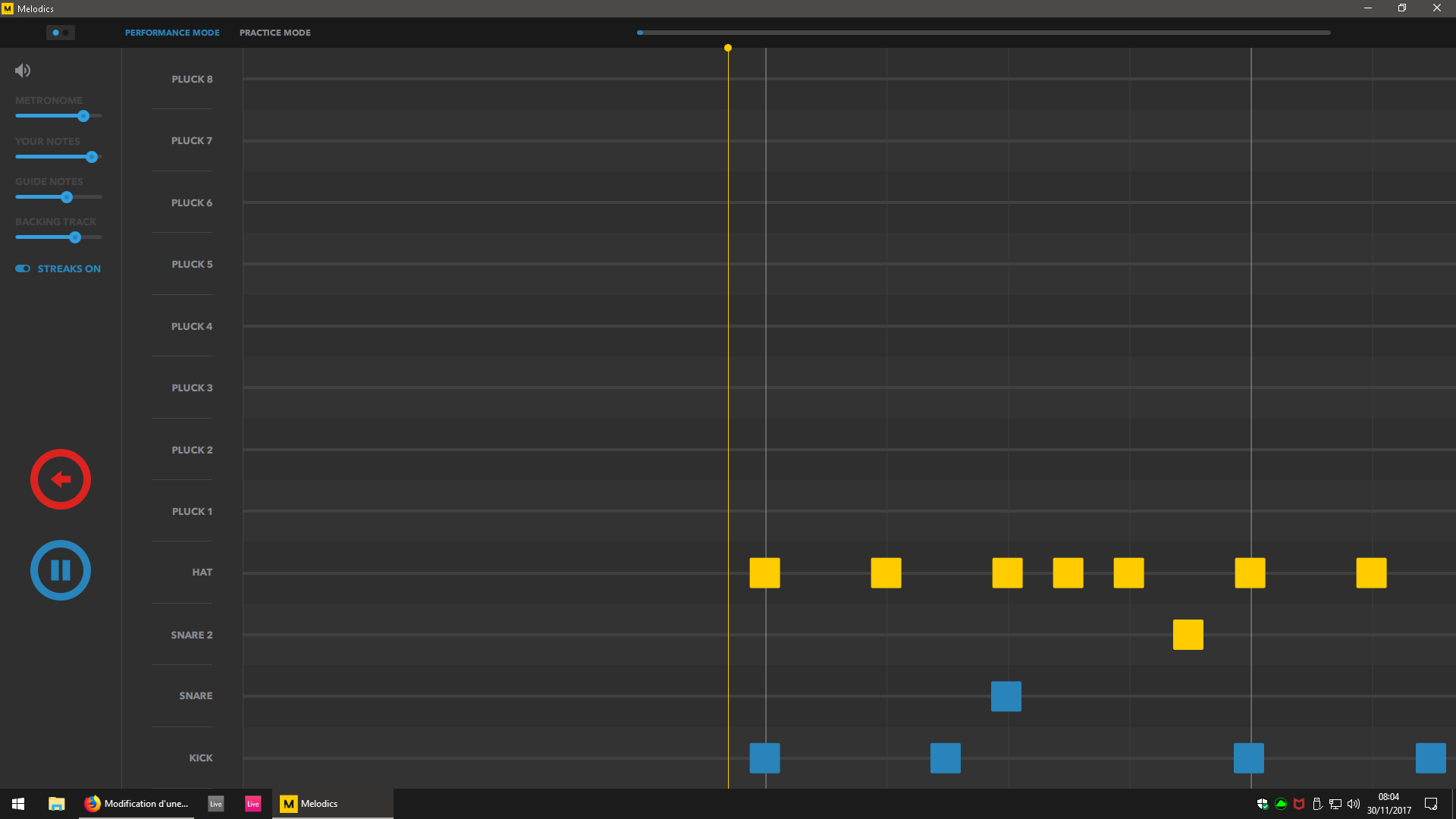Image resolution: width=1456 pixels, height=819 pixels.
Task: Switch to Practice Mode tab
Action: tap(275, 33)
